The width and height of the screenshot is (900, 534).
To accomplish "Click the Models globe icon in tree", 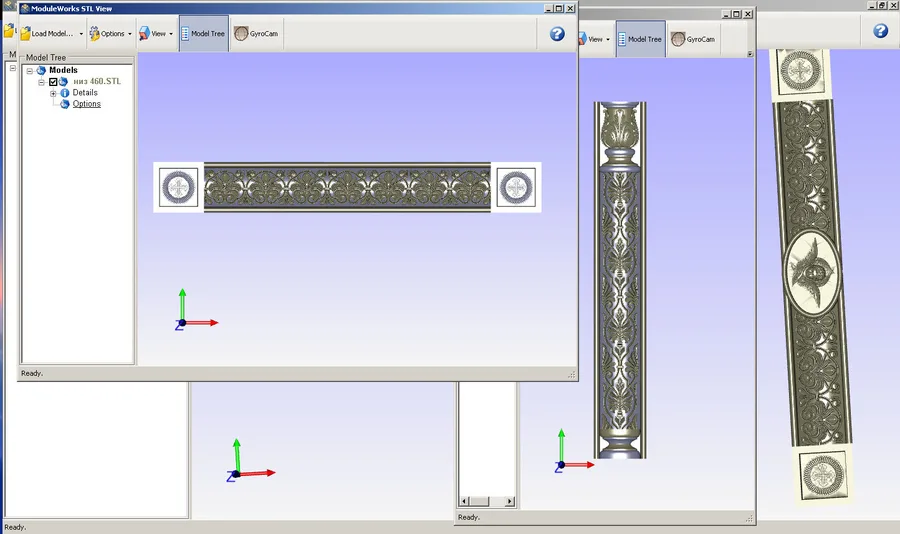I will coord(41,70).
